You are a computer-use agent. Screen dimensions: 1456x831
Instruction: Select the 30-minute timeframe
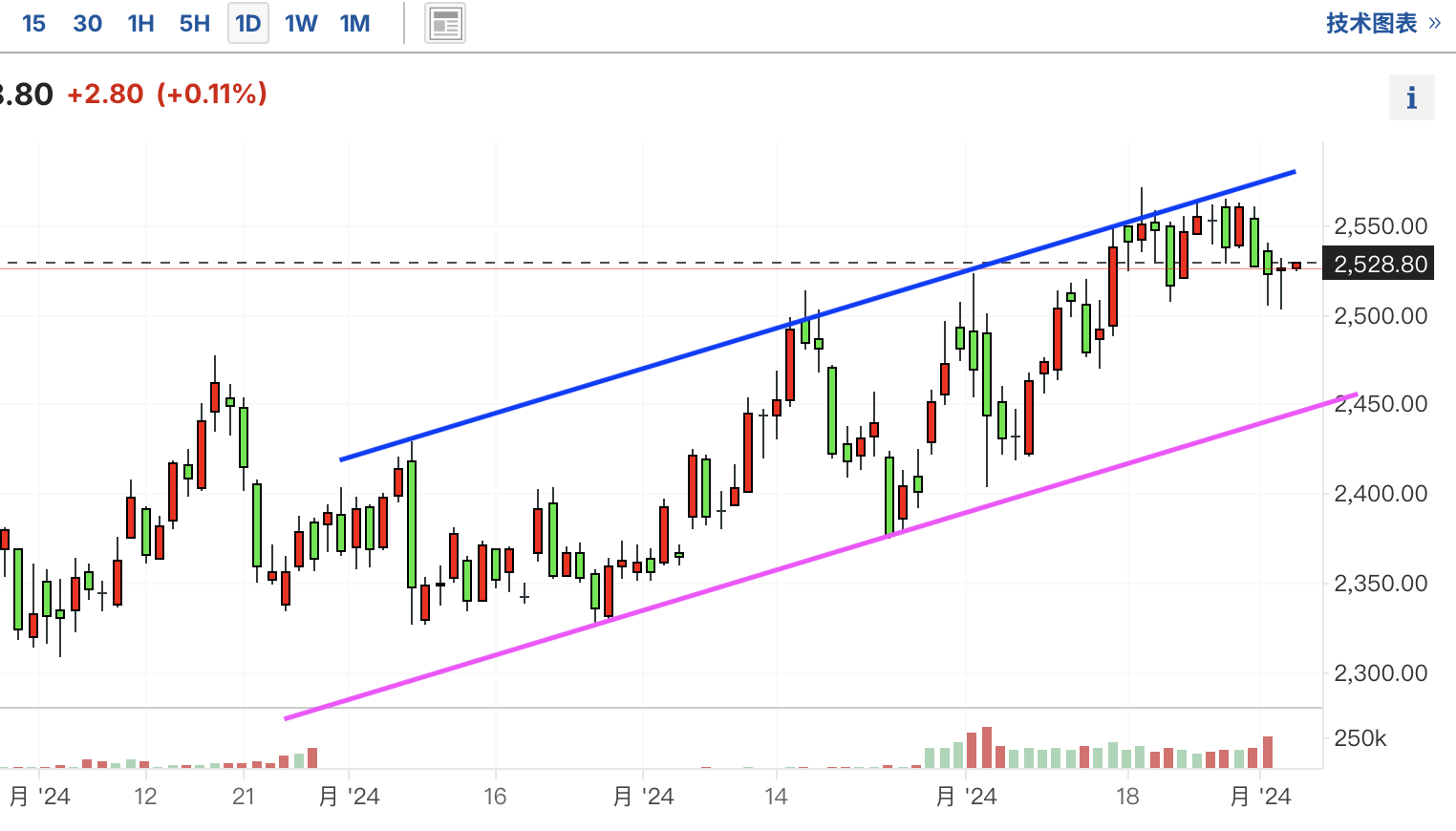pos(88,23)
